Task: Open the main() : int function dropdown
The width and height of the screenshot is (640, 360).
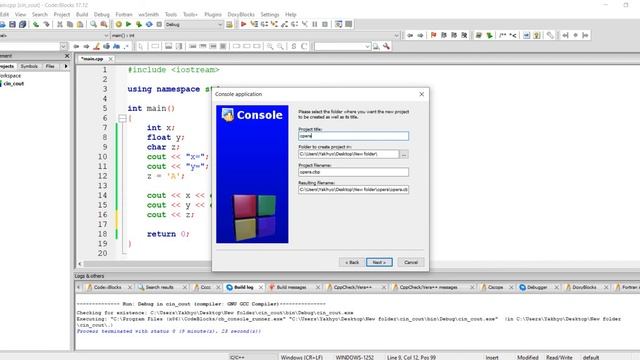Action: coord(396,36)
